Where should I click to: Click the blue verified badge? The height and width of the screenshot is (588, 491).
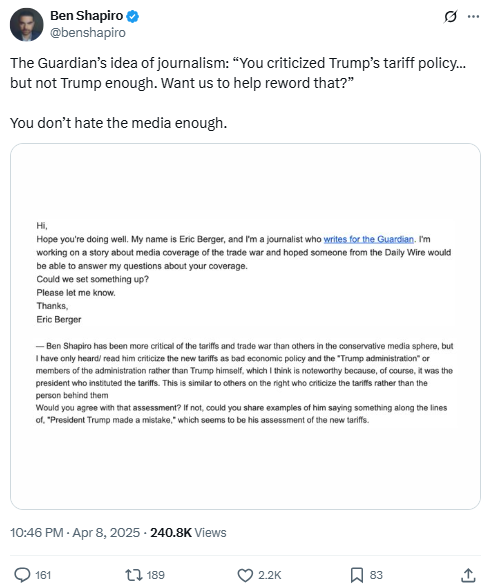tap(132, 16)
